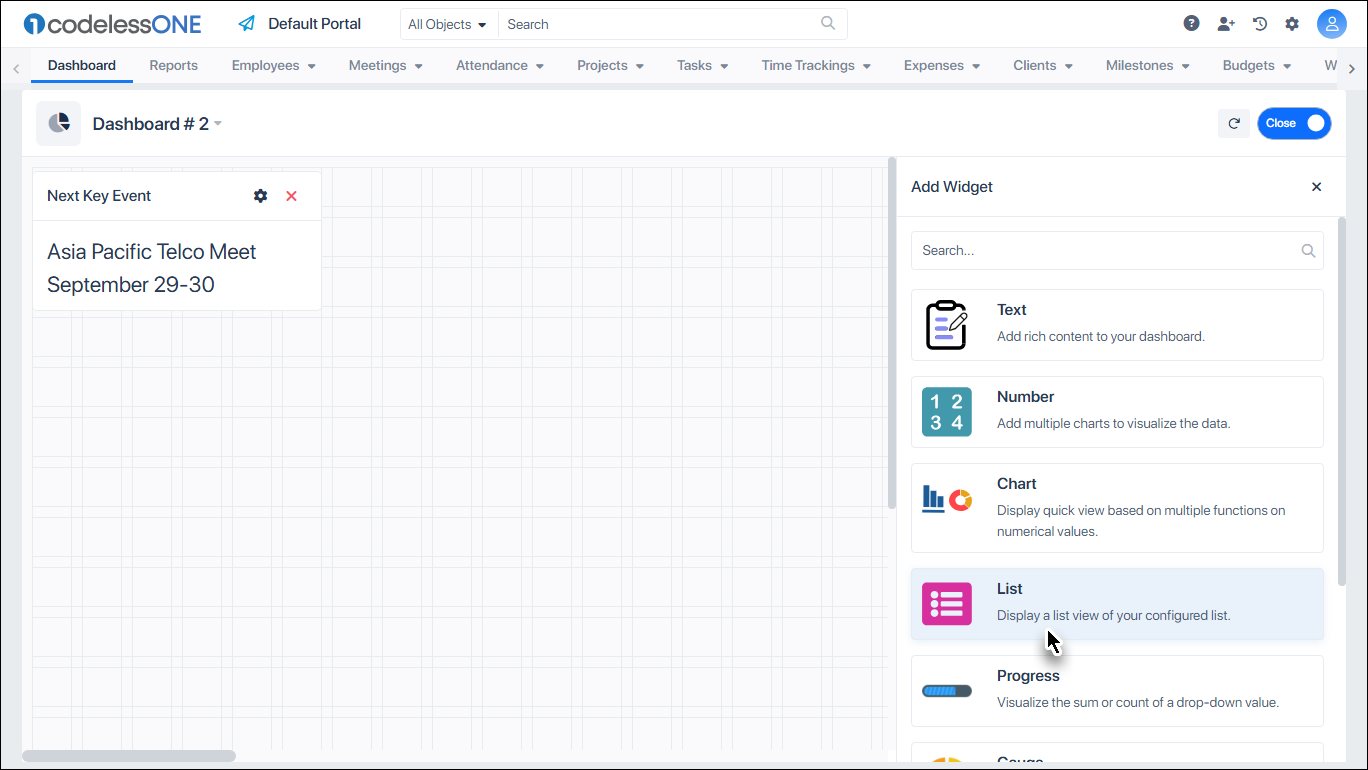Switch to the Reports tab
Screen dimensions: 1368x770
click(x=173, y=65)
